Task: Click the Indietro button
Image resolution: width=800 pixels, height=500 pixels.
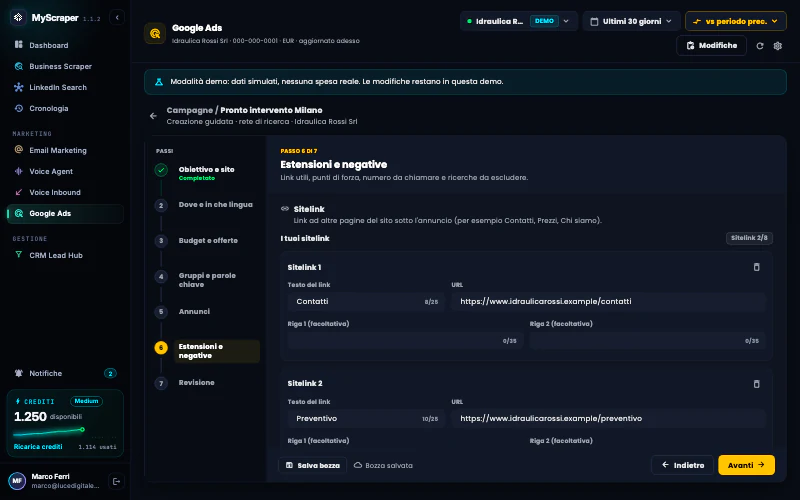Action: pos(682,465)
